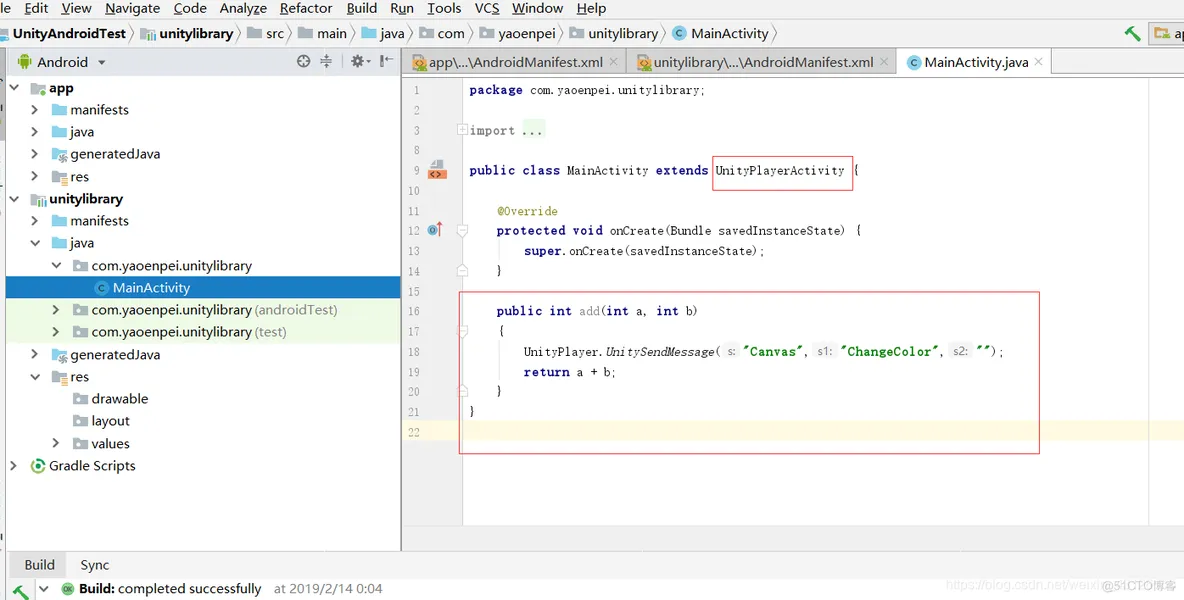This screenshot has height=600, width=1184.
Task: Open the Code menu
Action: (190, 8)
